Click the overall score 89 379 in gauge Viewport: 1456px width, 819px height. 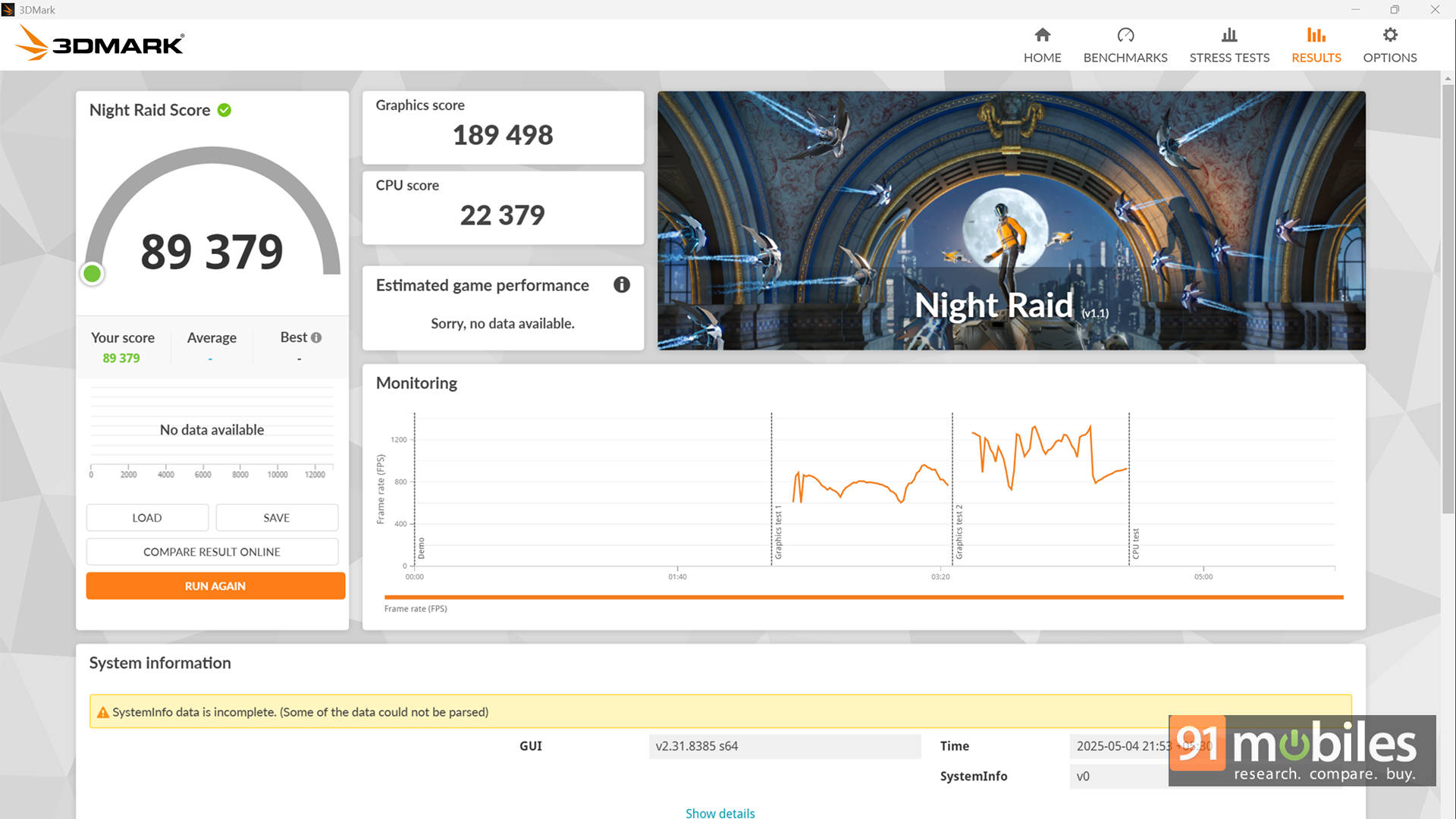(212, 252)
